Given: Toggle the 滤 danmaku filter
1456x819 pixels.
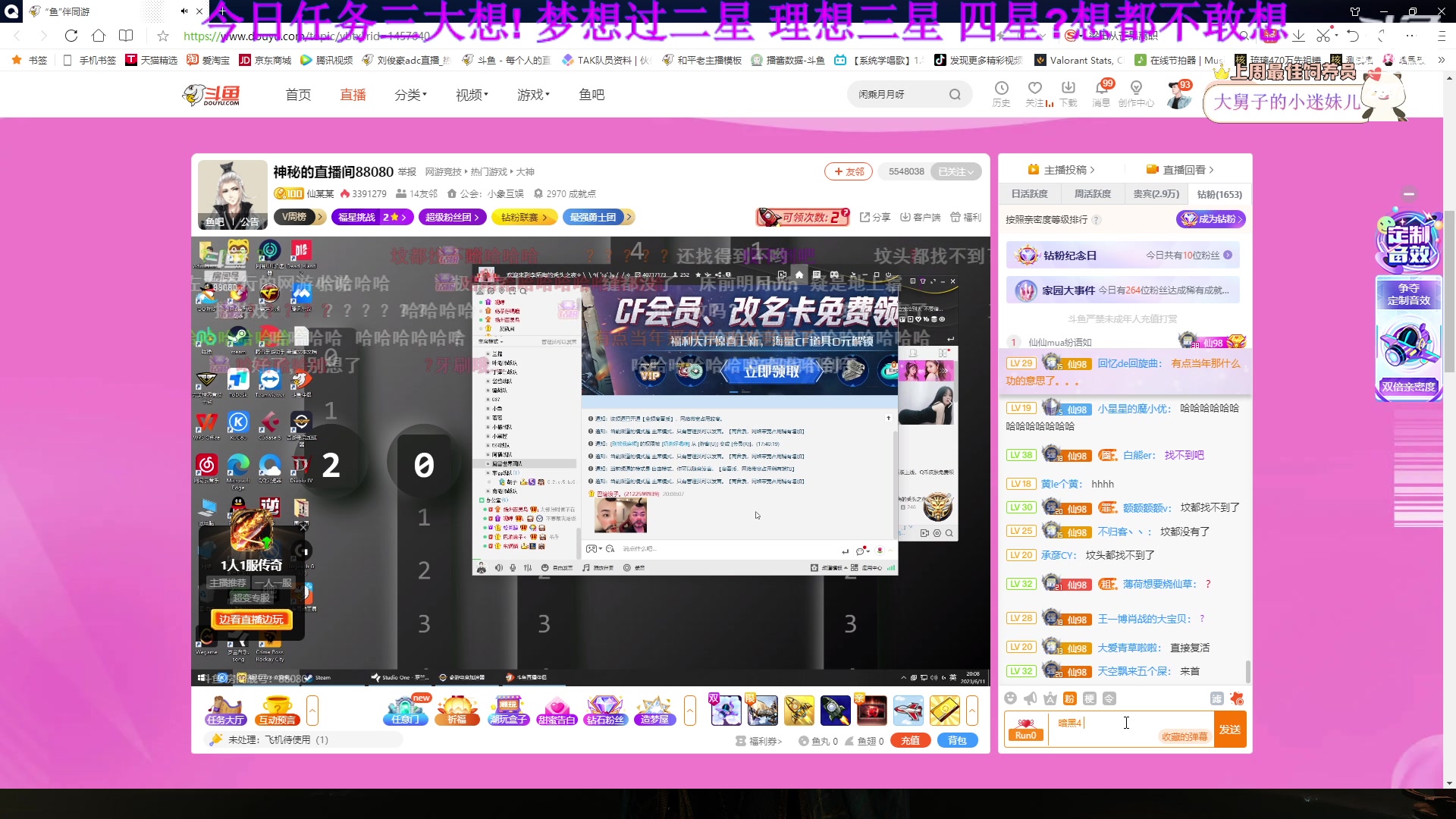Looking at the screenshot, I should point(1216,698).
